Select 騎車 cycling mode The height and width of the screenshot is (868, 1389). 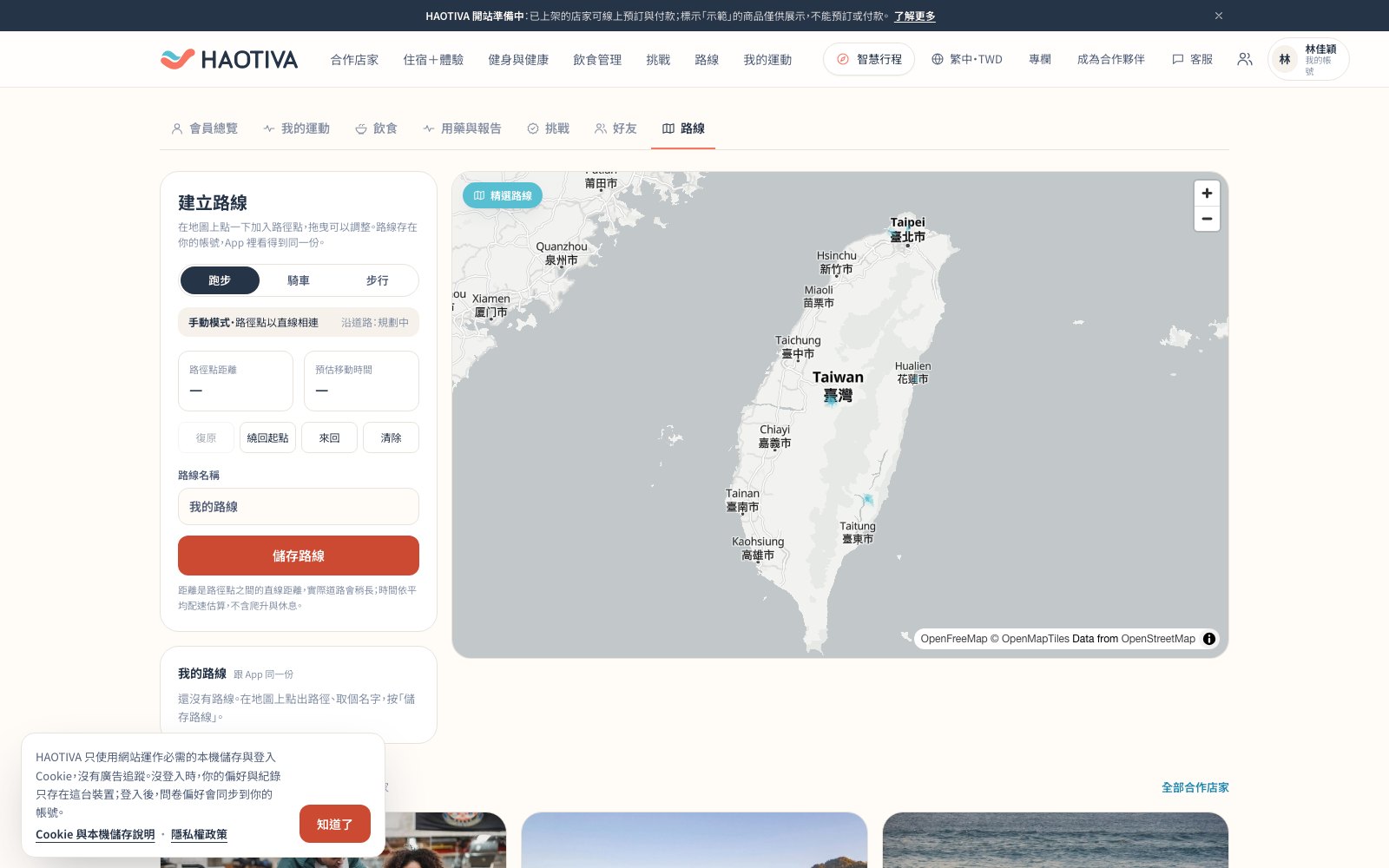(299, 280)
